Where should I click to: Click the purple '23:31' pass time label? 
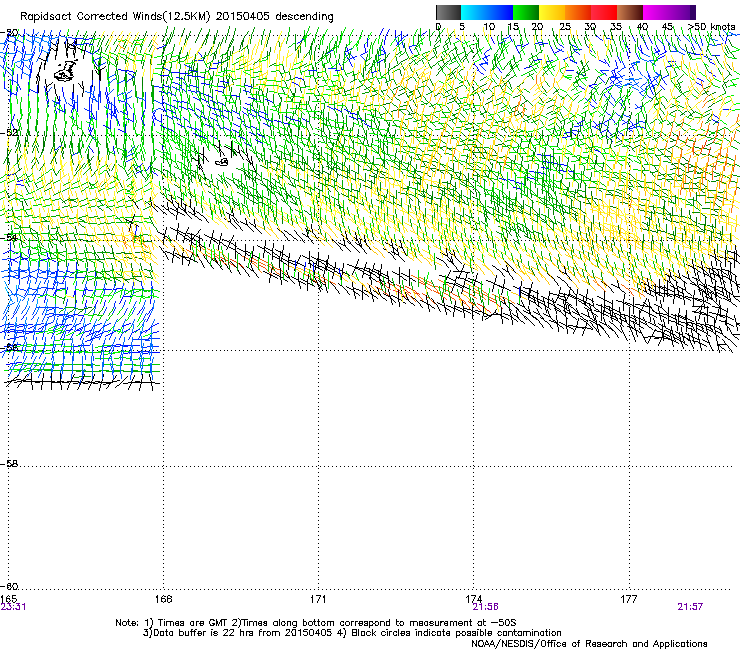click(13, 607)
